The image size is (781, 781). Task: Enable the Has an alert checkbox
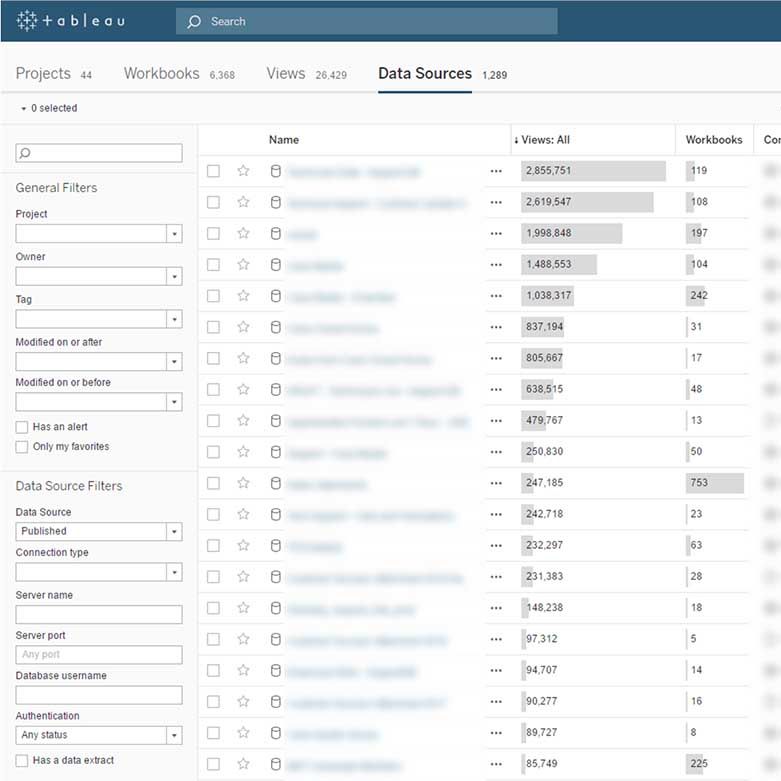click(22, 427)
